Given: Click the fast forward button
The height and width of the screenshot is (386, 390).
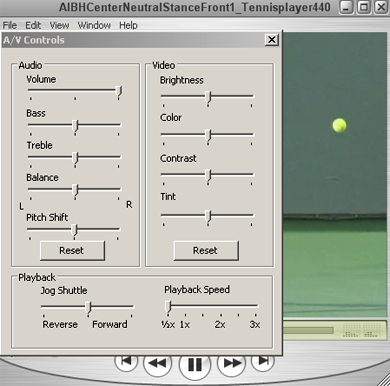Looking at the screenshot, I should [232, 363].
